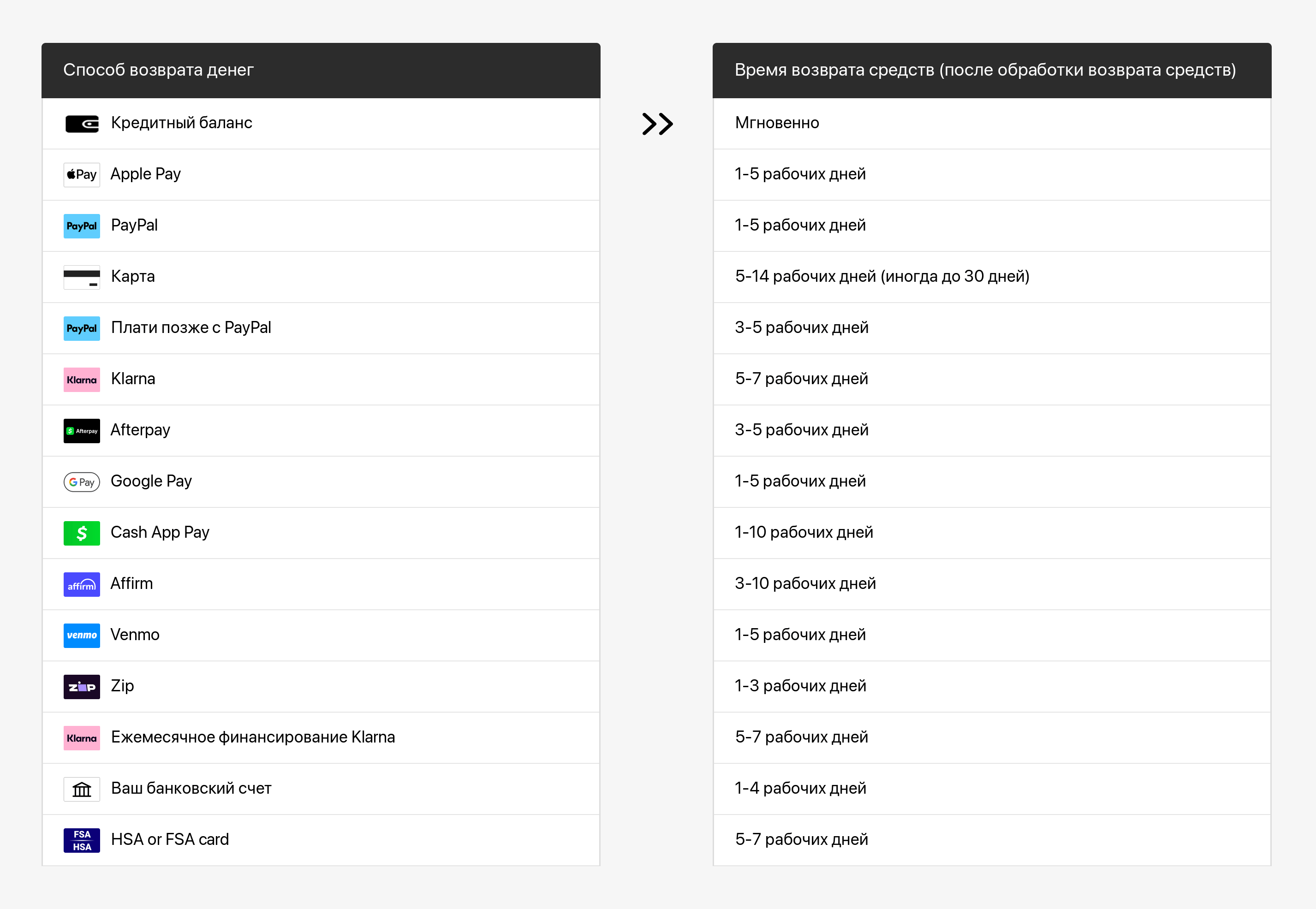Click the FSA HSA card icon
Viewport: 1316px width, 909px height.
82,841
